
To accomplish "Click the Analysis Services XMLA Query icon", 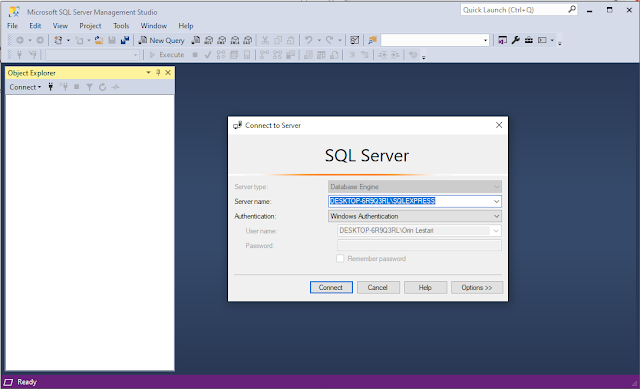I will click(x=235, y=40).
